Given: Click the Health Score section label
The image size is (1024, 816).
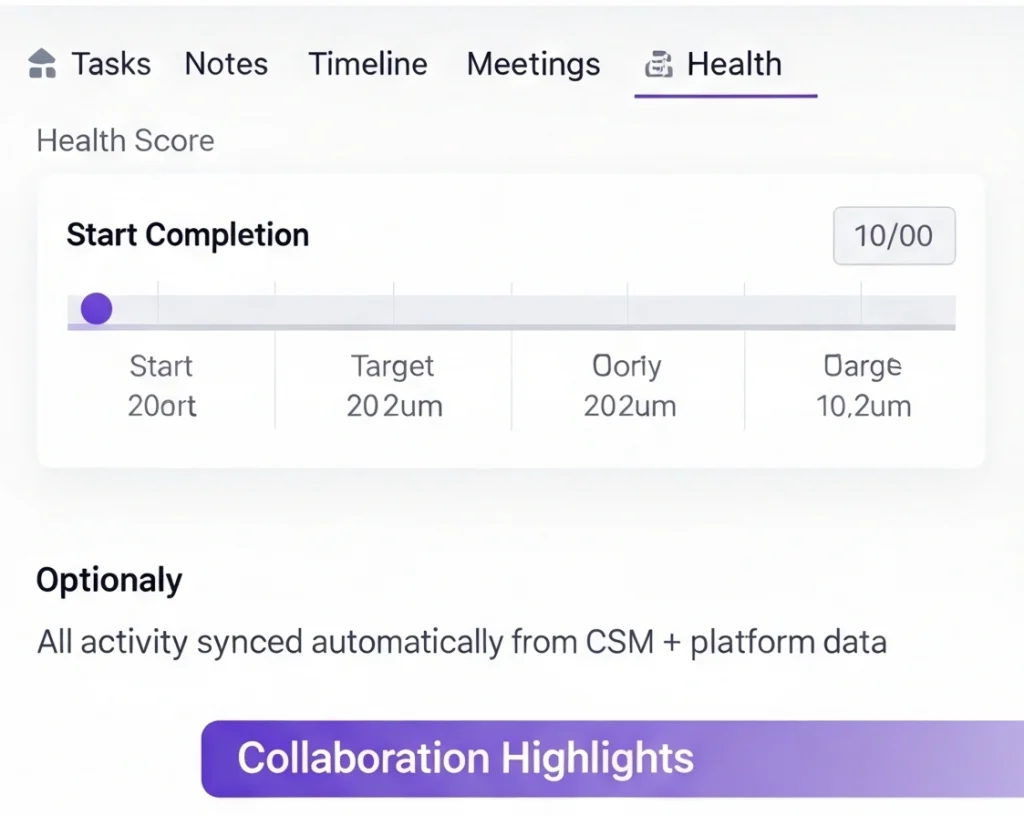Looking at the screenshot, I should coord(125,140).
